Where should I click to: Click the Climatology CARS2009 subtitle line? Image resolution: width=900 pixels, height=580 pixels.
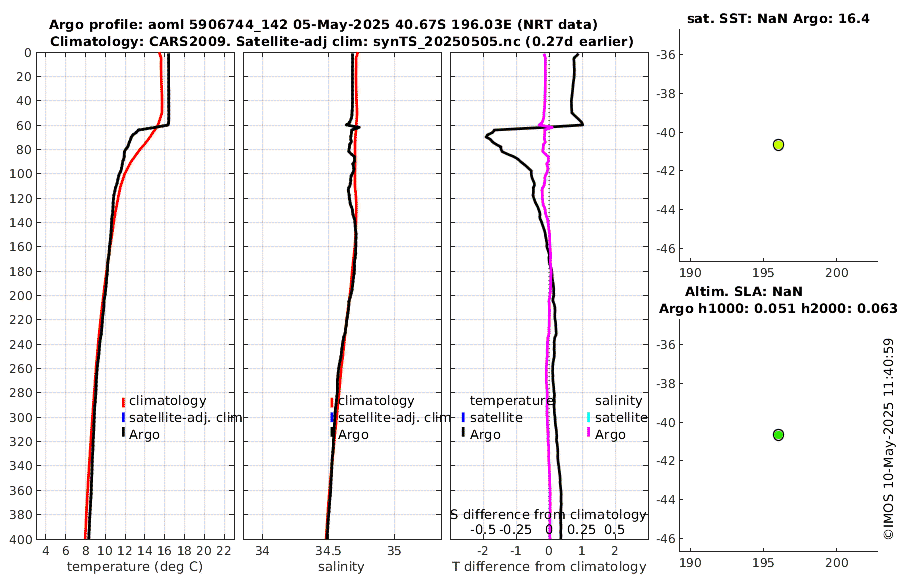(342, 41)
